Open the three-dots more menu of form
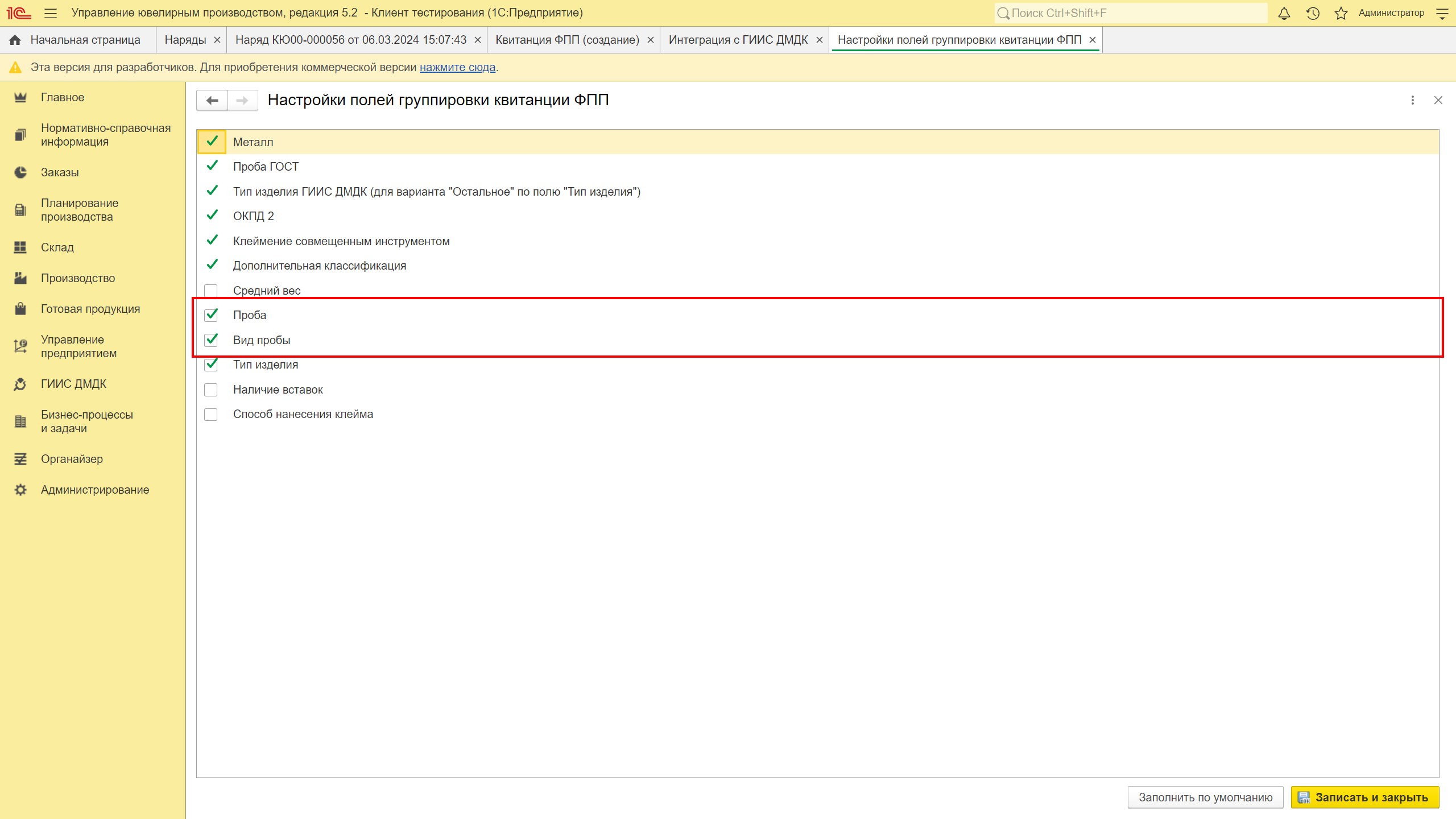1456x819 pixels. tap(1413, 100)
